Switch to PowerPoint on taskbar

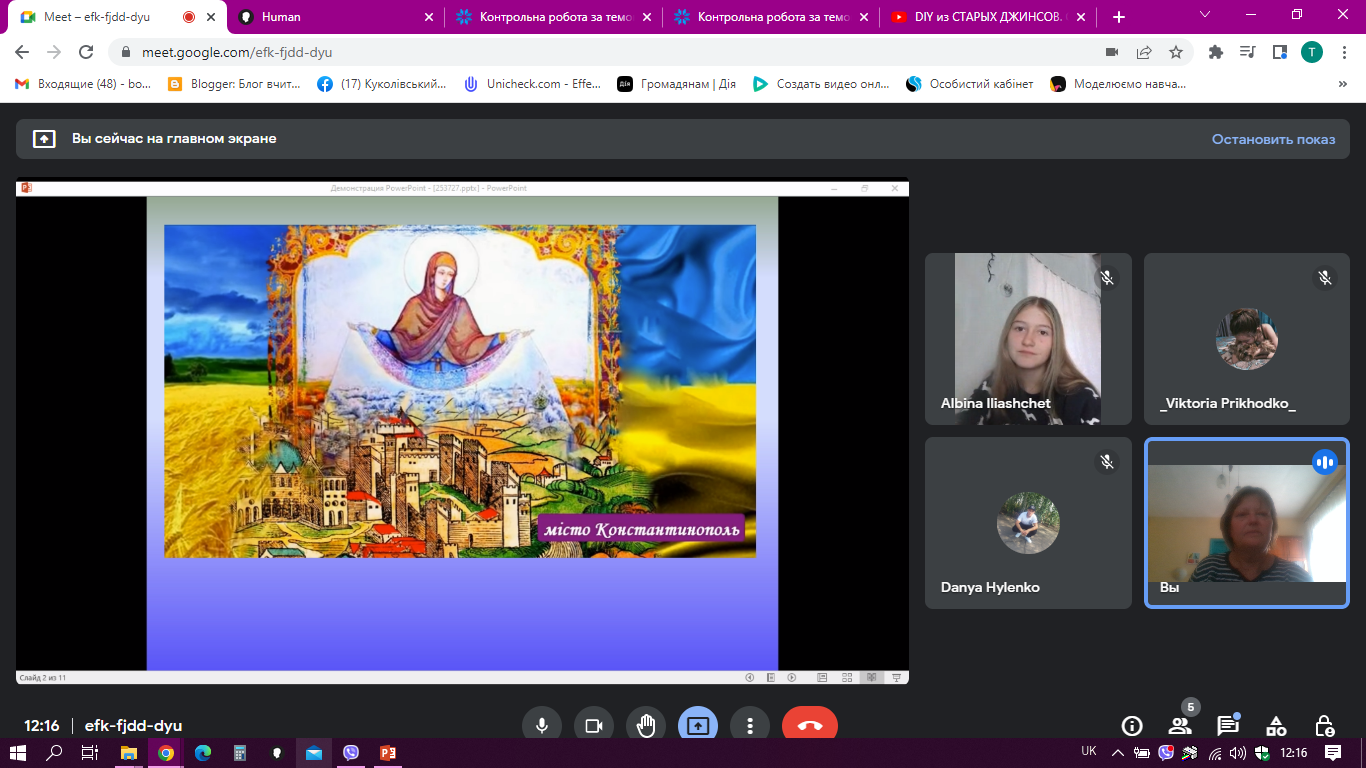[388, 753]
